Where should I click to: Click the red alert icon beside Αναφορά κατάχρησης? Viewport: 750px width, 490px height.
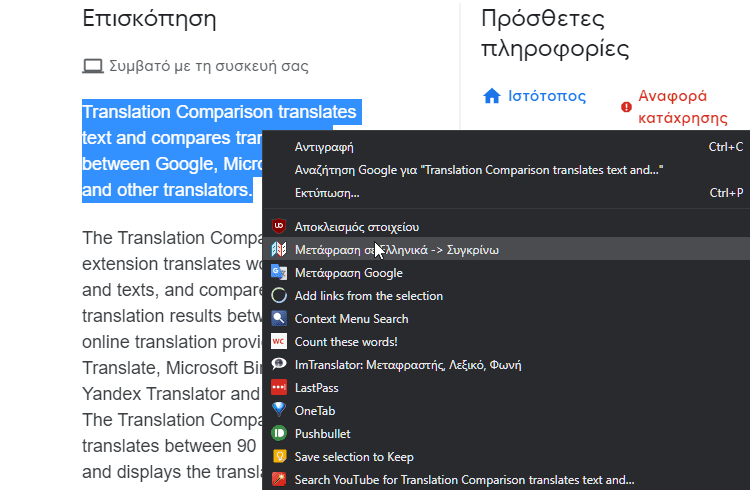tap(626, 107)
